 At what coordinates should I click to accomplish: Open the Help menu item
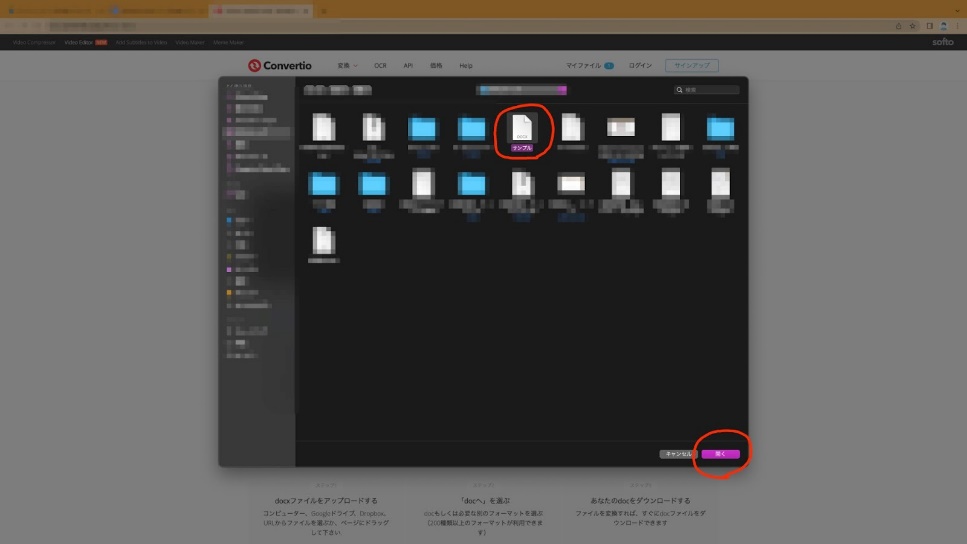click(x=466, y=65)
